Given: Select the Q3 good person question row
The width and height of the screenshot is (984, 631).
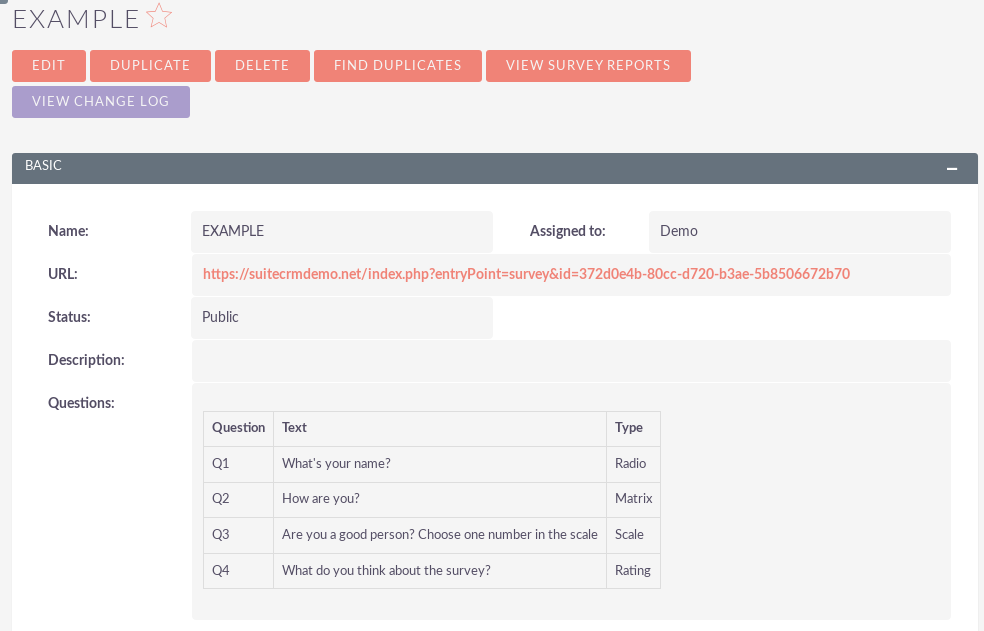Looking at the screenshot, I should coord(432,535).
